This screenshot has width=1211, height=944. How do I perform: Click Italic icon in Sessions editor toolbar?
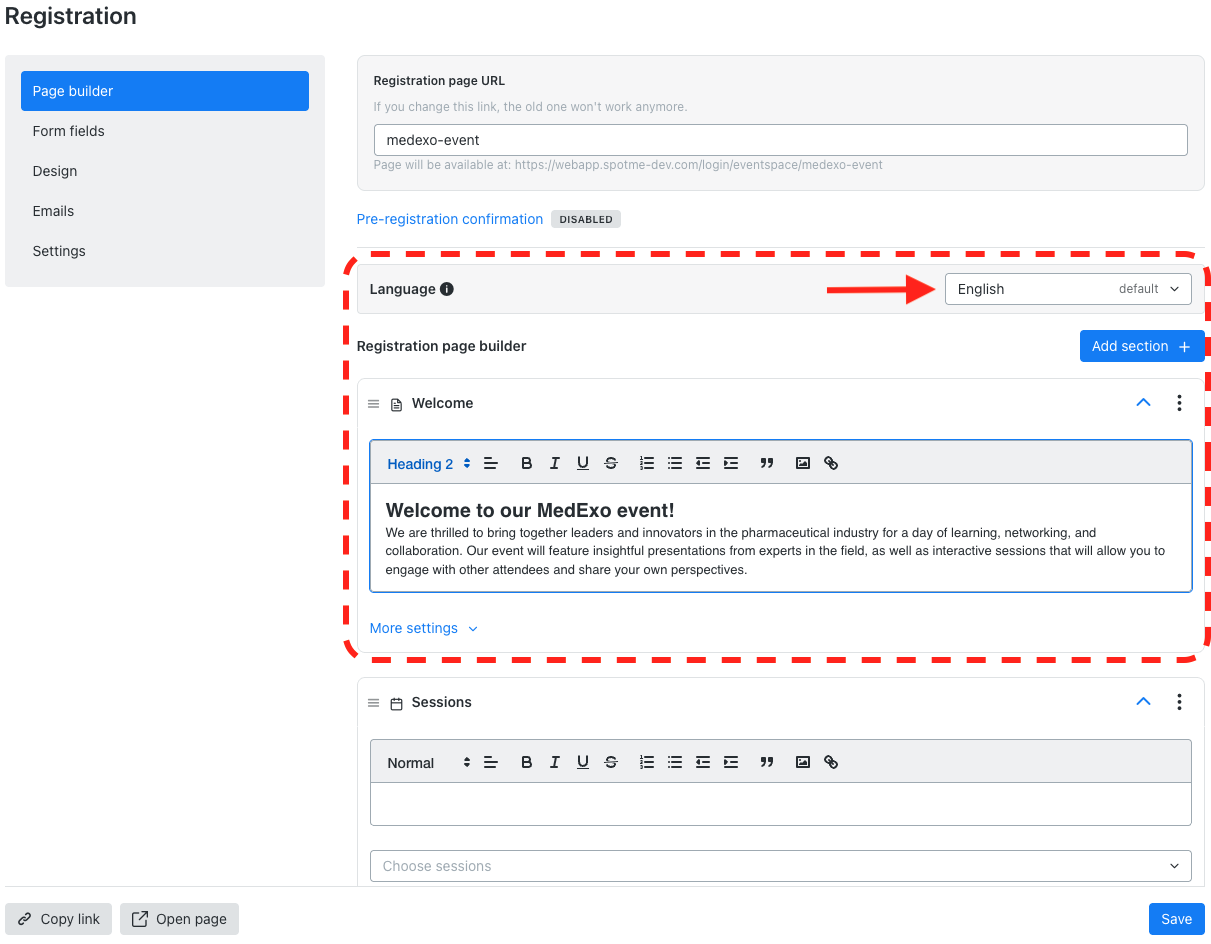555,762
